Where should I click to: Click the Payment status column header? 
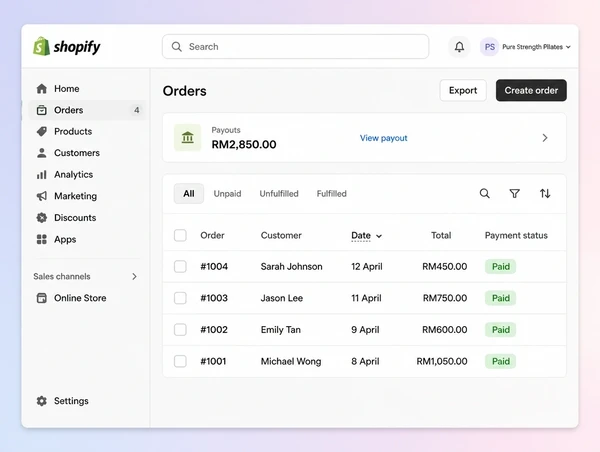click(516, 235)
